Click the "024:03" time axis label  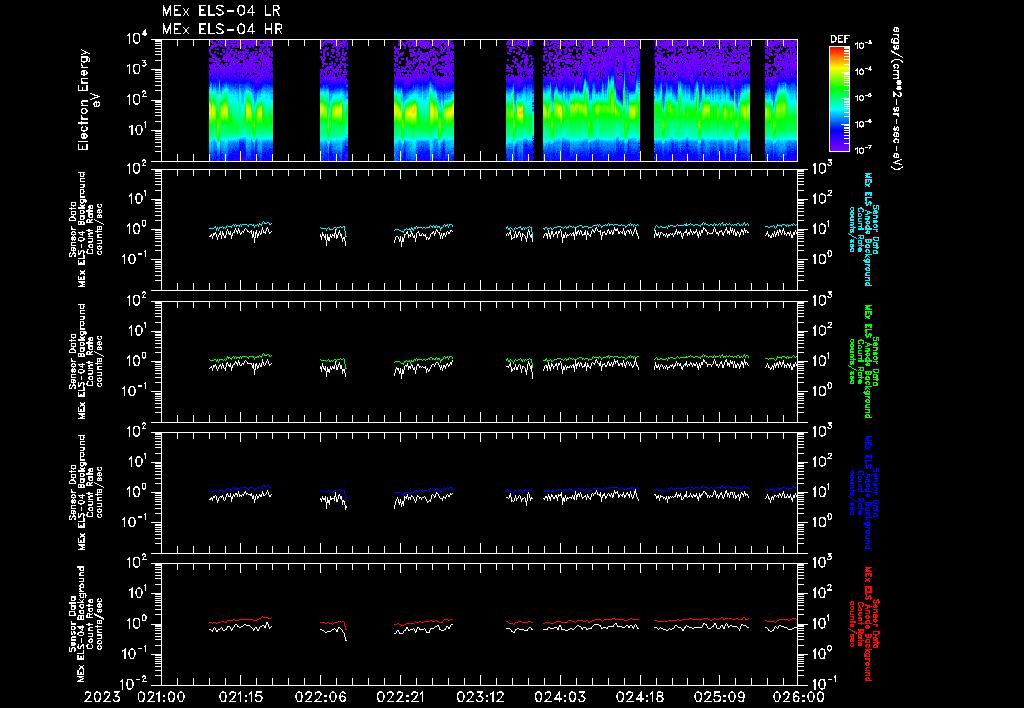559,697
